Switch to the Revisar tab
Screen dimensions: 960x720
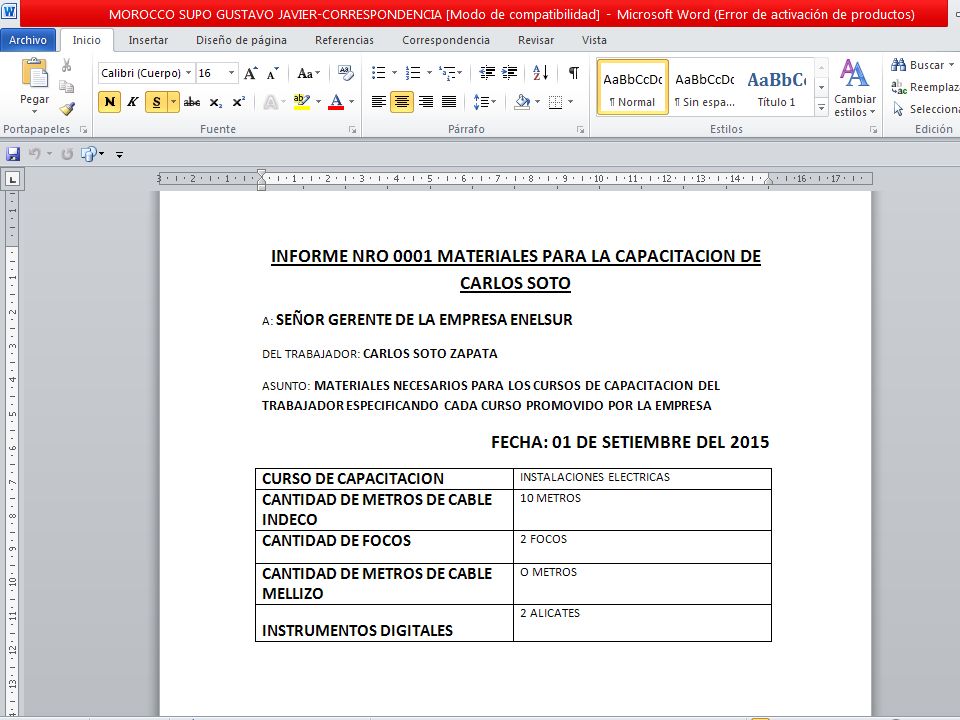coord(536,40)
